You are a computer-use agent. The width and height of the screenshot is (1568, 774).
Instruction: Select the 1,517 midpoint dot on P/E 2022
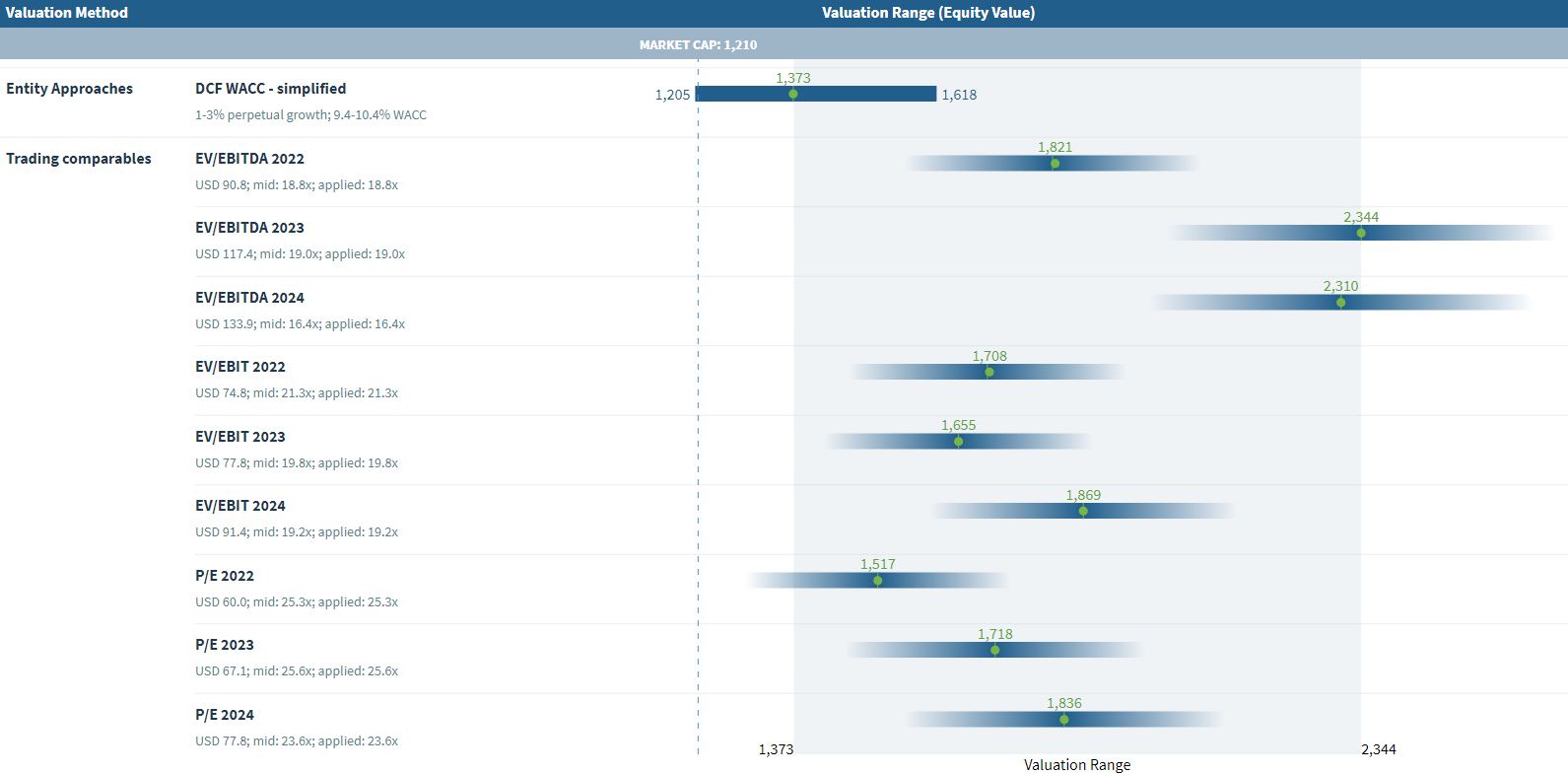pyautogui.click(x=877, y=581)
